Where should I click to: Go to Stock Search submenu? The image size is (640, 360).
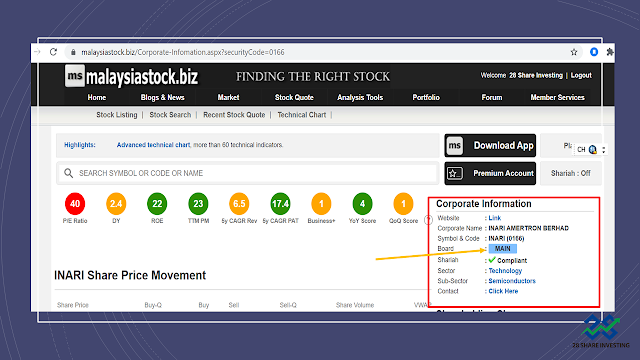(170, 115)
